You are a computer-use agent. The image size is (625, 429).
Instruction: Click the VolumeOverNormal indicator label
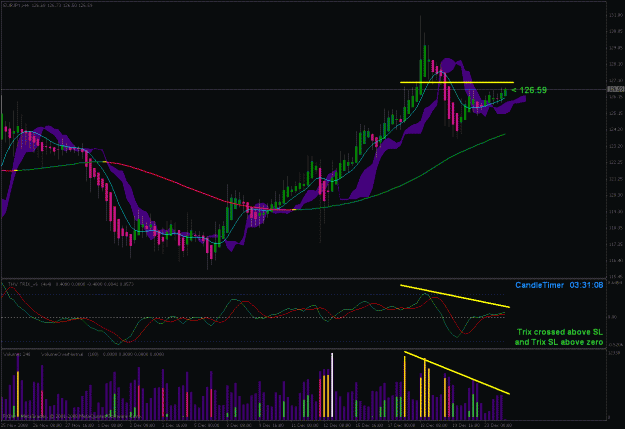(x=102, y=354)
